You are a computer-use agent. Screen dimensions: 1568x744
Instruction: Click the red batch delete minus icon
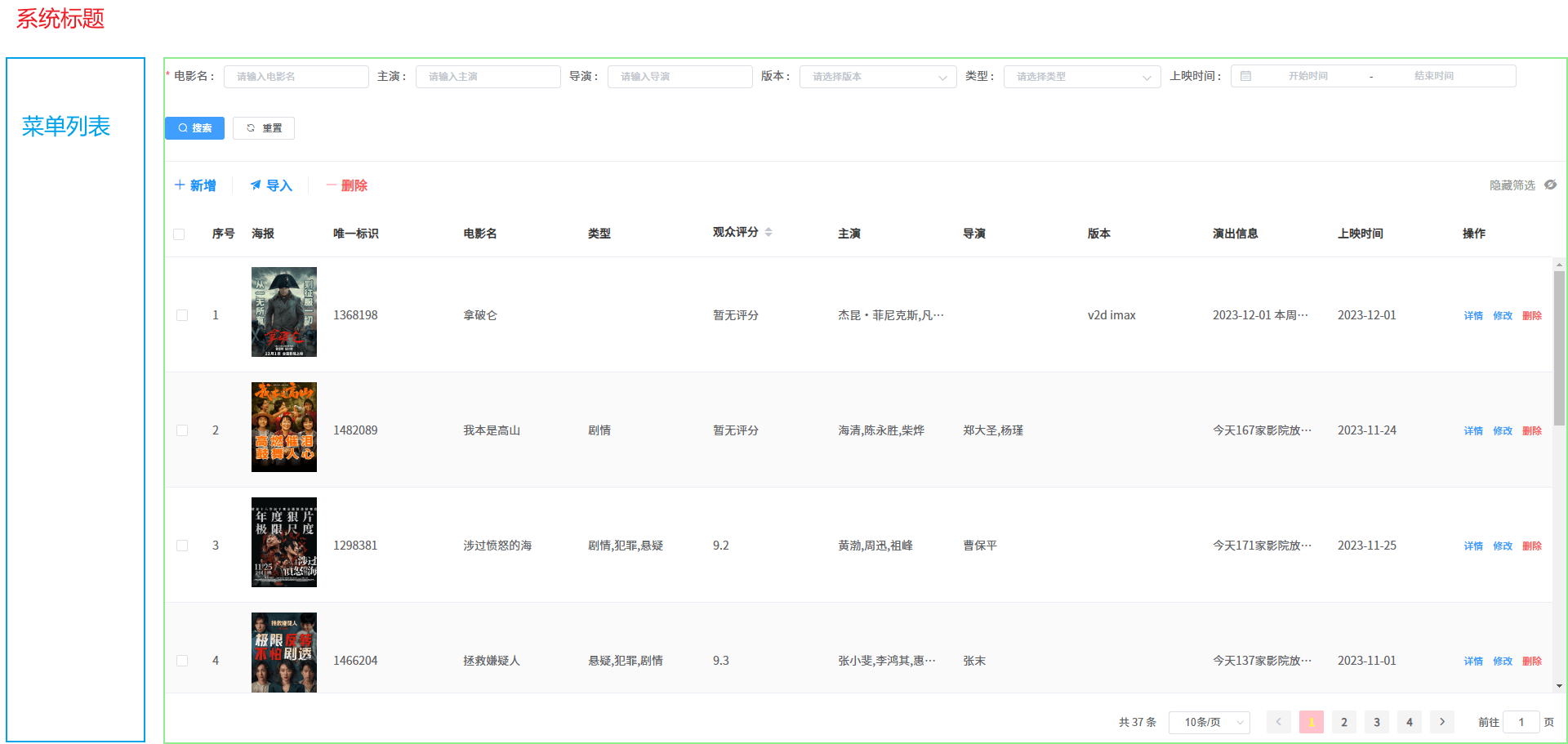pos(332,185)
